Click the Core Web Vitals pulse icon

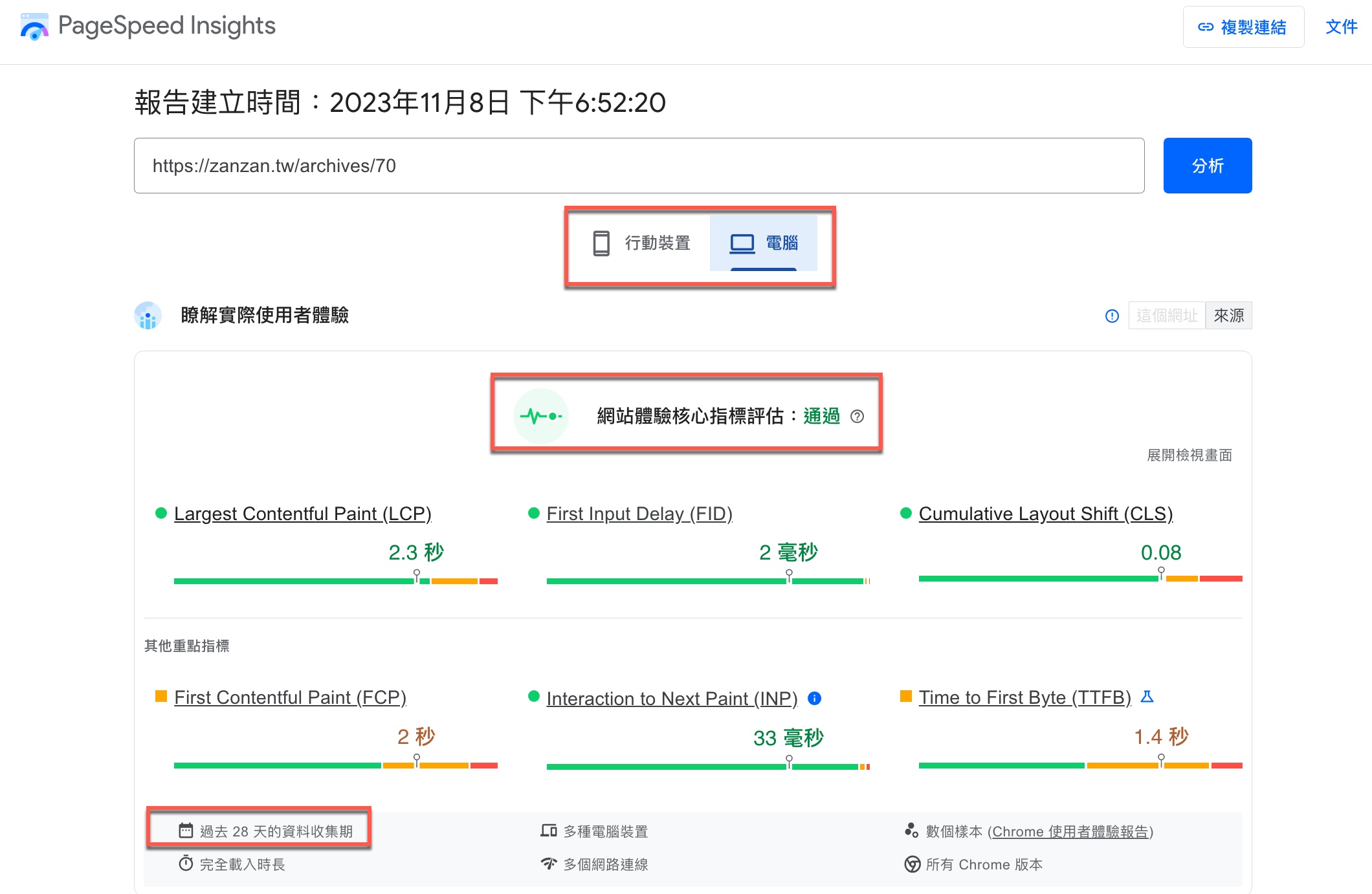(541, 416)
